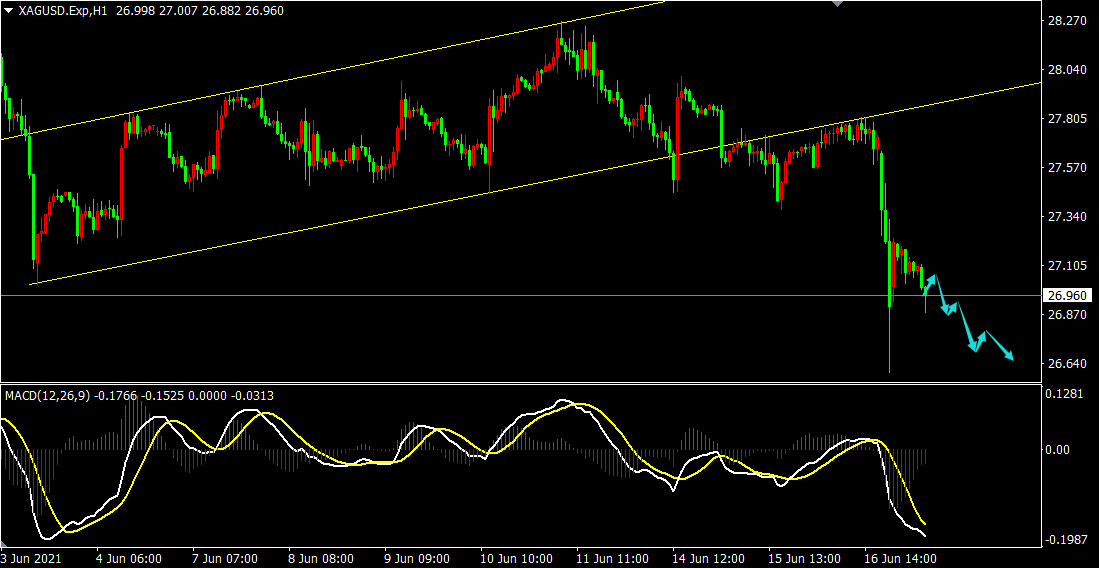
Task: Select the XAGUSD.Exp,H1 symbol title
Action: coord(62,11)
